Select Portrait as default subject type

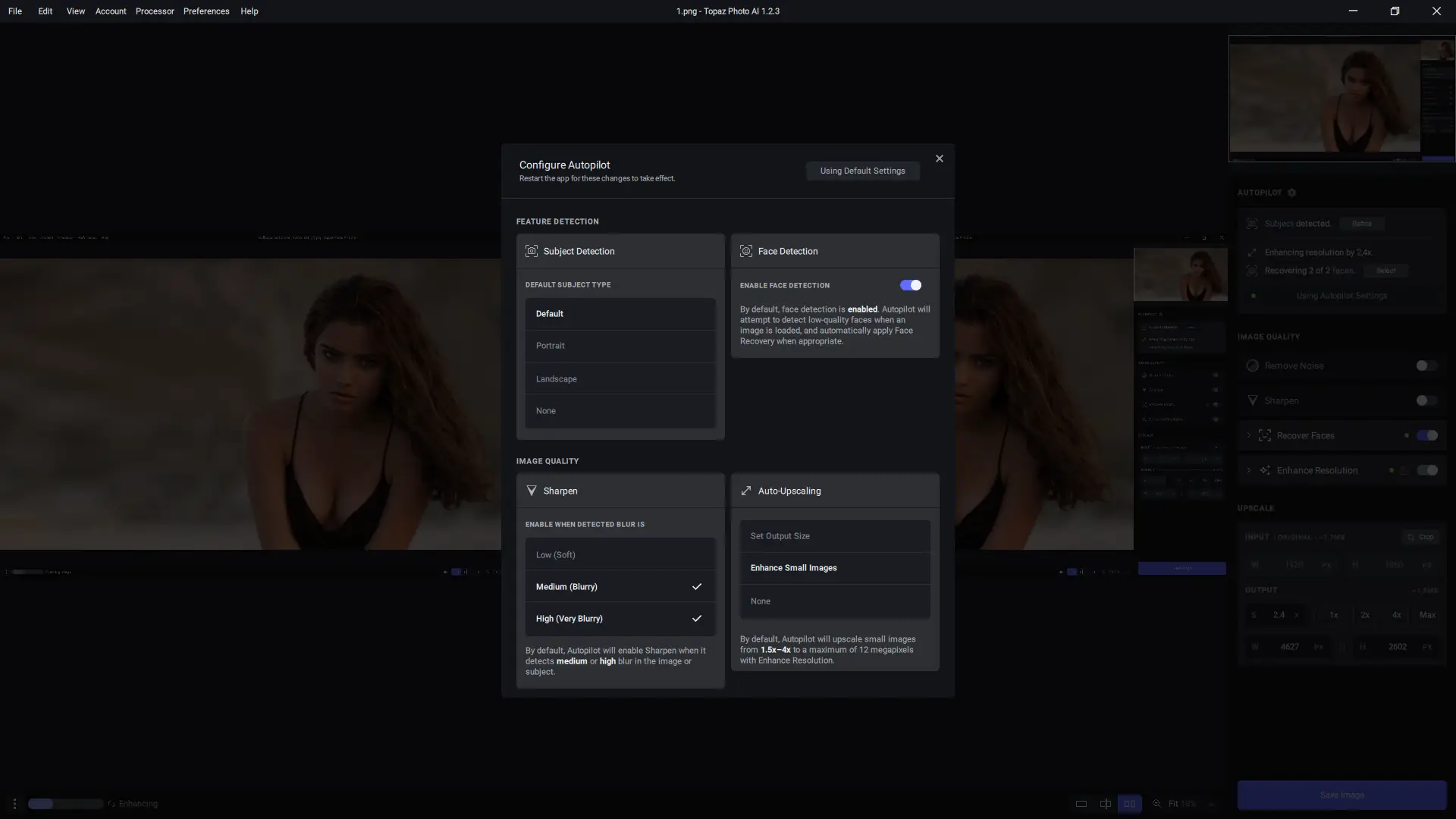click(x=620, y=345)
